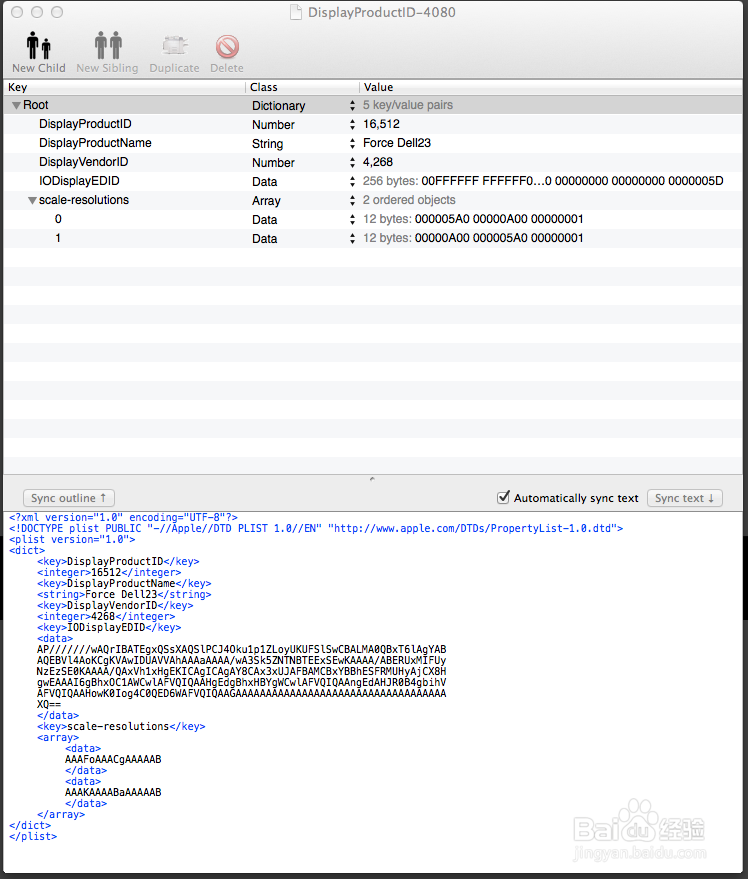
Task: Select array item 1 key
Action: point(58,238)
